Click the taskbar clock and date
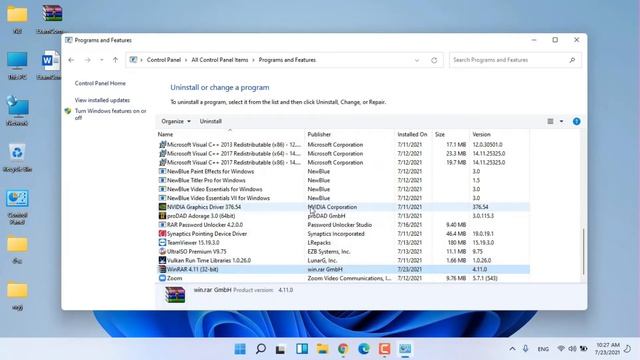 [607, 349]
